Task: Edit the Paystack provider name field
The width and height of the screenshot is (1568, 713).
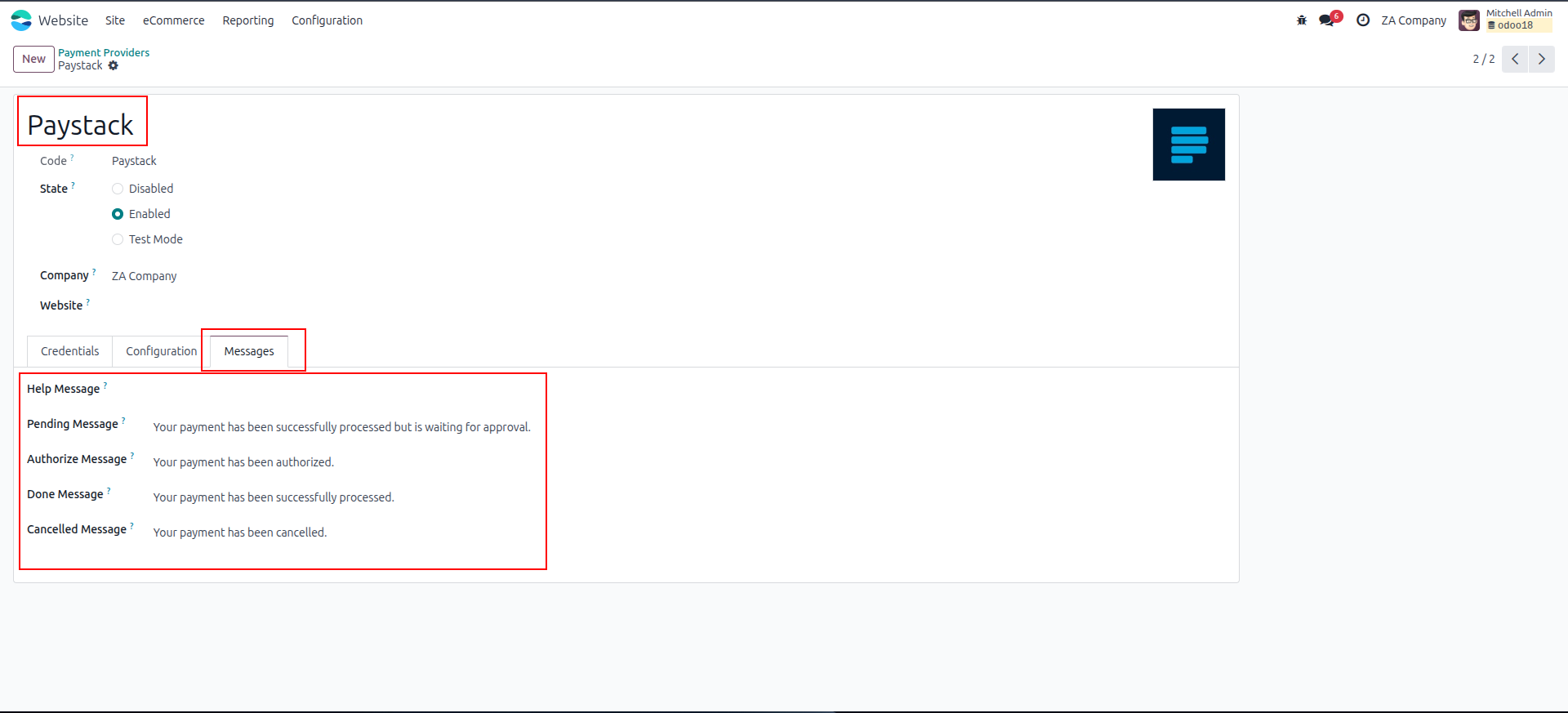Action: click(80, 125)
